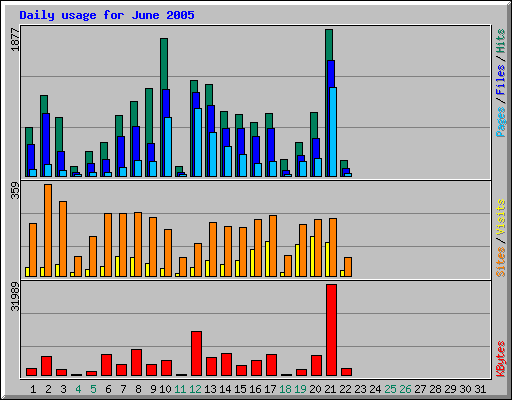512x400 pixels.
Task: Click day 6 on the x-axis
Action: [108, 389]
